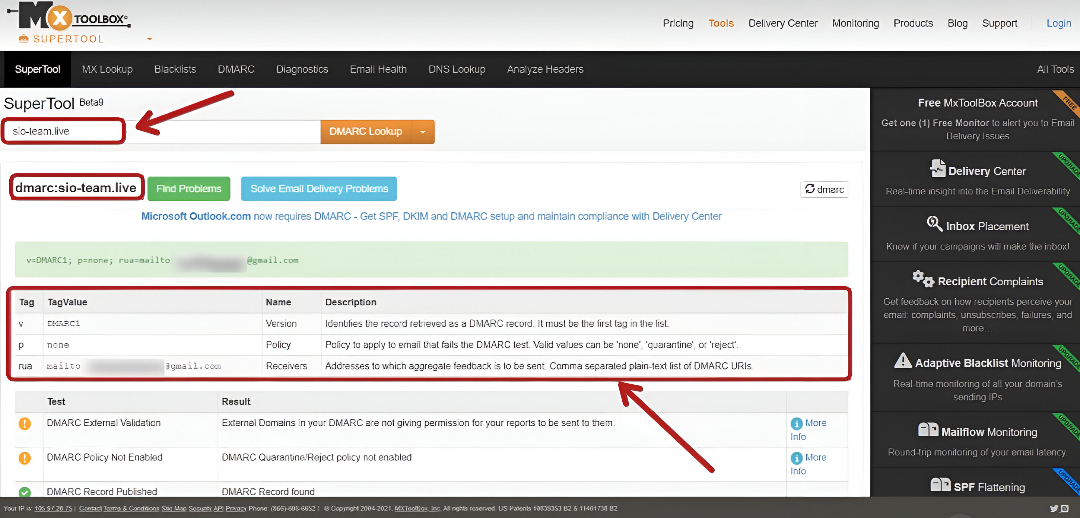Open Monitoring in top navigation
1080x518 pixels.
coord(855,23)
